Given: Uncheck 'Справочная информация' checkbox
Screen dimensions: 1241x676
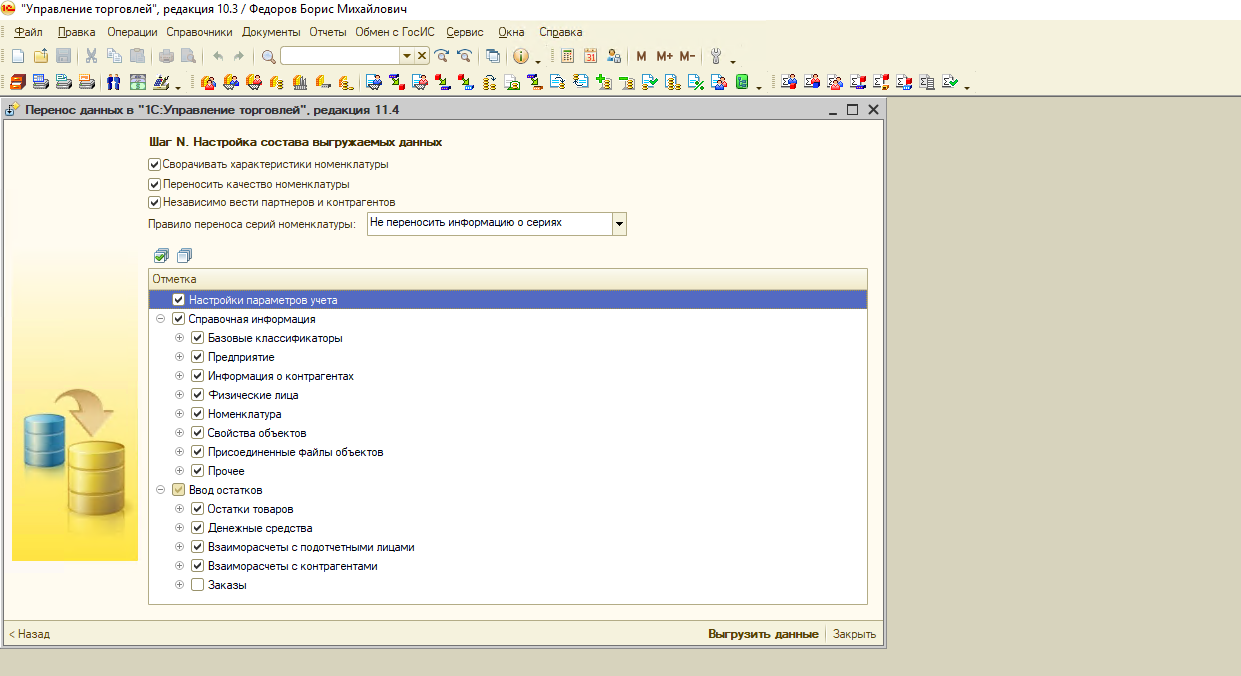Looking at the screenshot, I should [x=179, y=319].
